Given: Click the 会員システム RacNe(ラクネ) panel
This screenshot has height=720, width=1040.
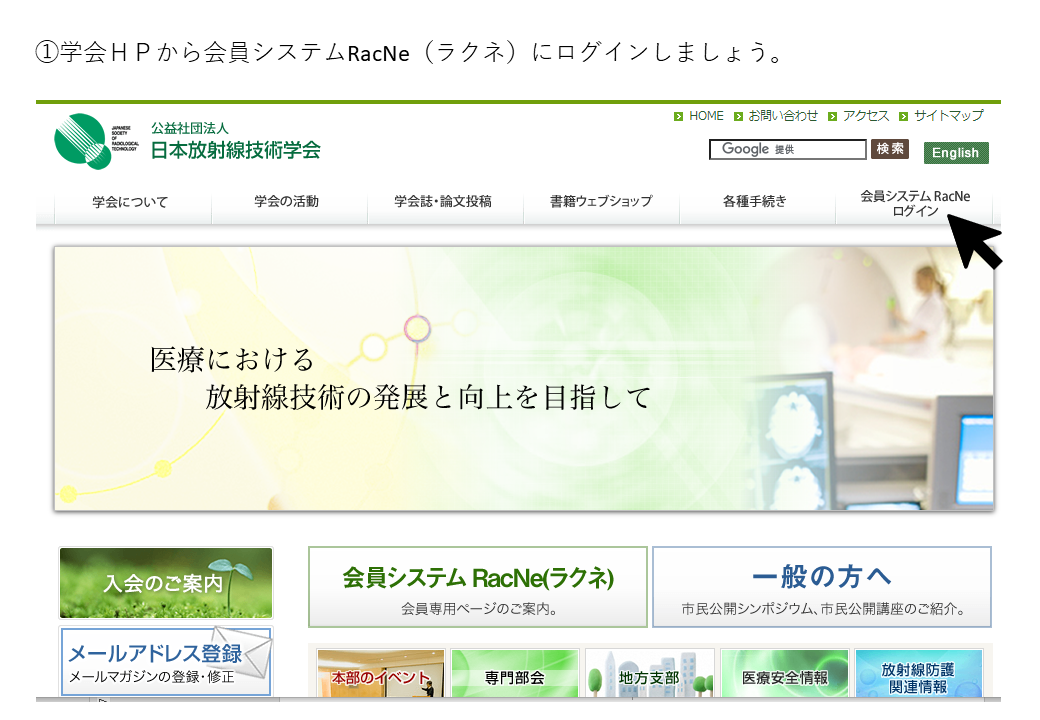Looking at the screenshot, I should coord(477,587).
